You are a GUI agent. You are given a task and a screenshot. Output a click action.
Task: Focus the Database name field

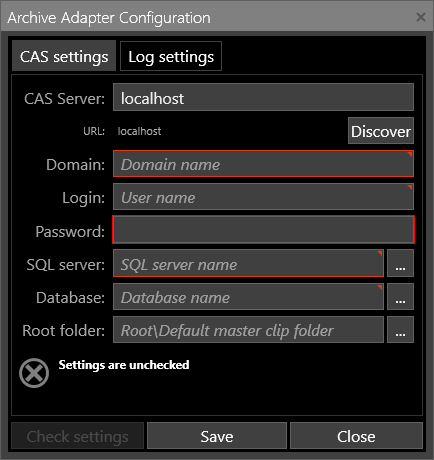click(x=248, y=297)
